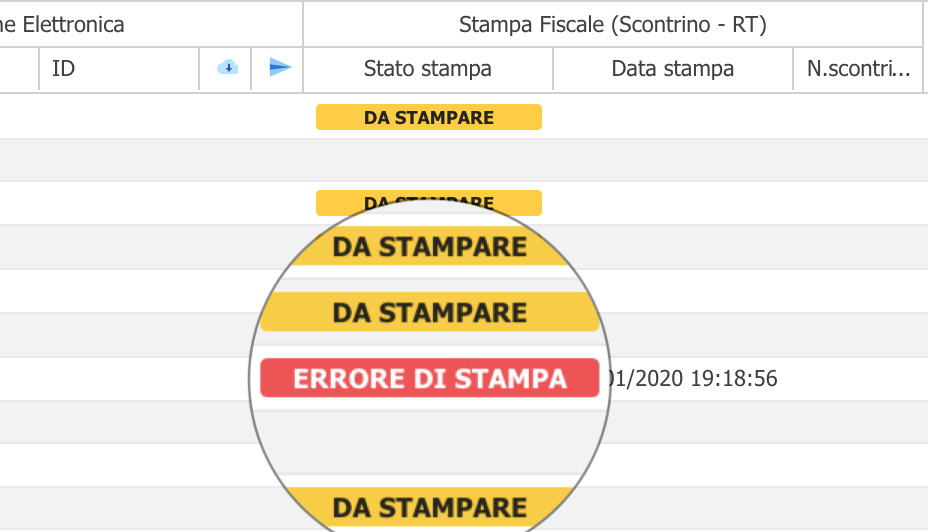Click the topmost DA STAMPARE badge inside the magnifier circle
Image resolution: width=928 pixels, height=532 pixels.
tap(430, 246)
